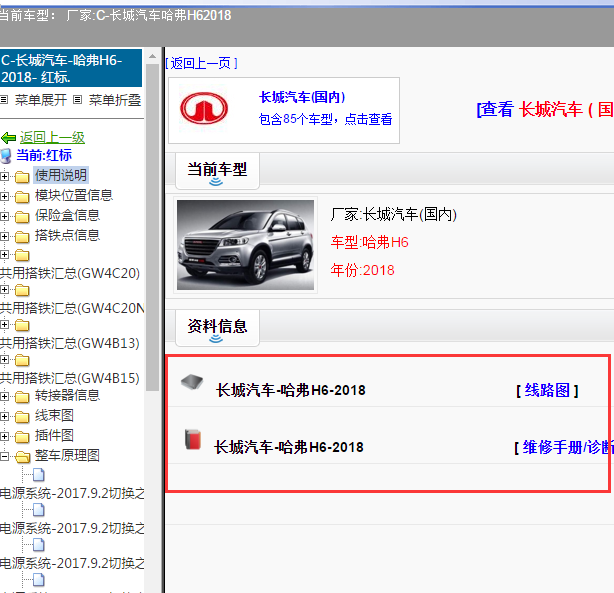The width and height of the screenshot is (614, 593).
Task: Click folder icon above 共用搭铁汇总(GW4B13)
Action: (22, 325)
